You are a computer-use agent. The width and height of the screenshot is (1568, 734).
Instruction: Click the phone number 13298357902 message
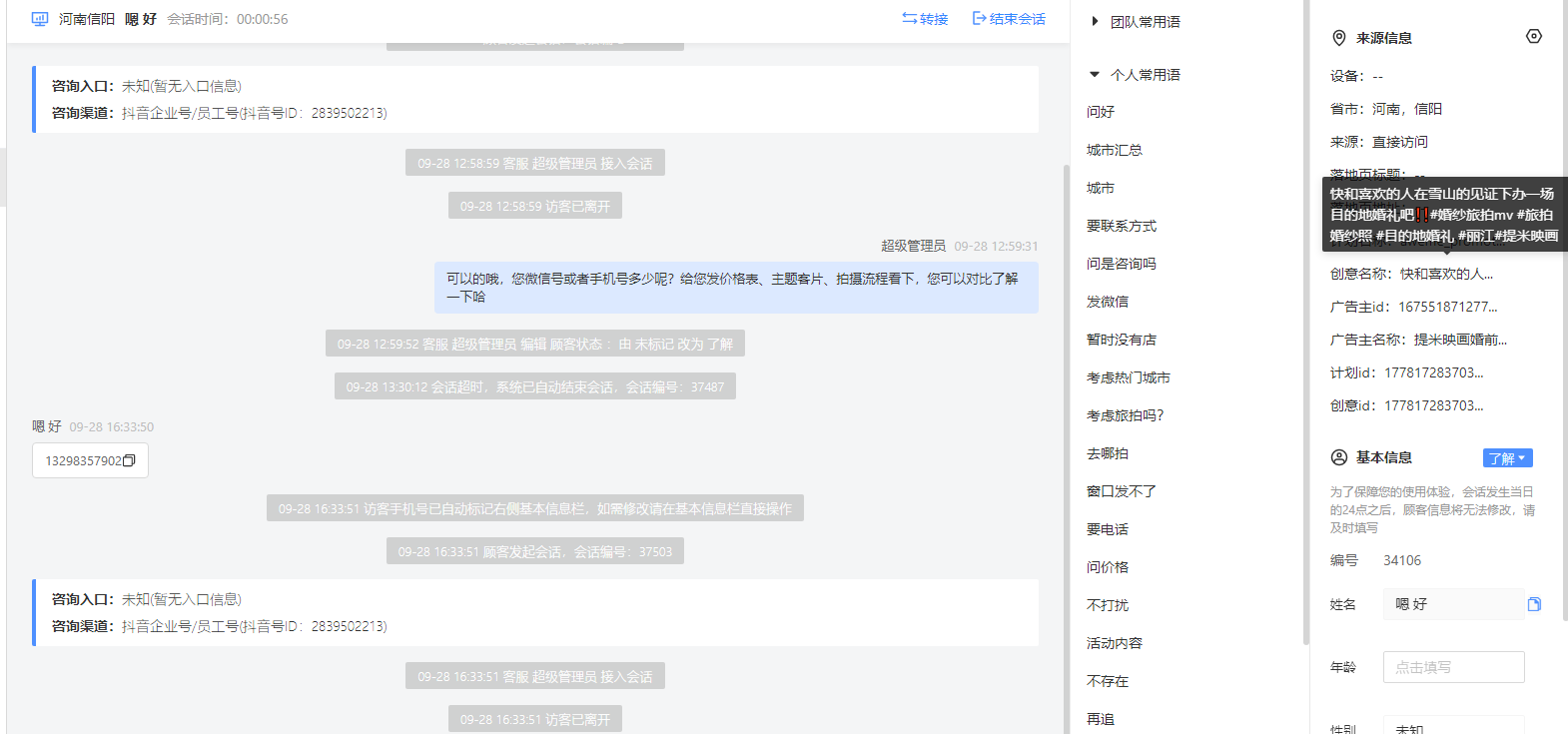[90, 460]
